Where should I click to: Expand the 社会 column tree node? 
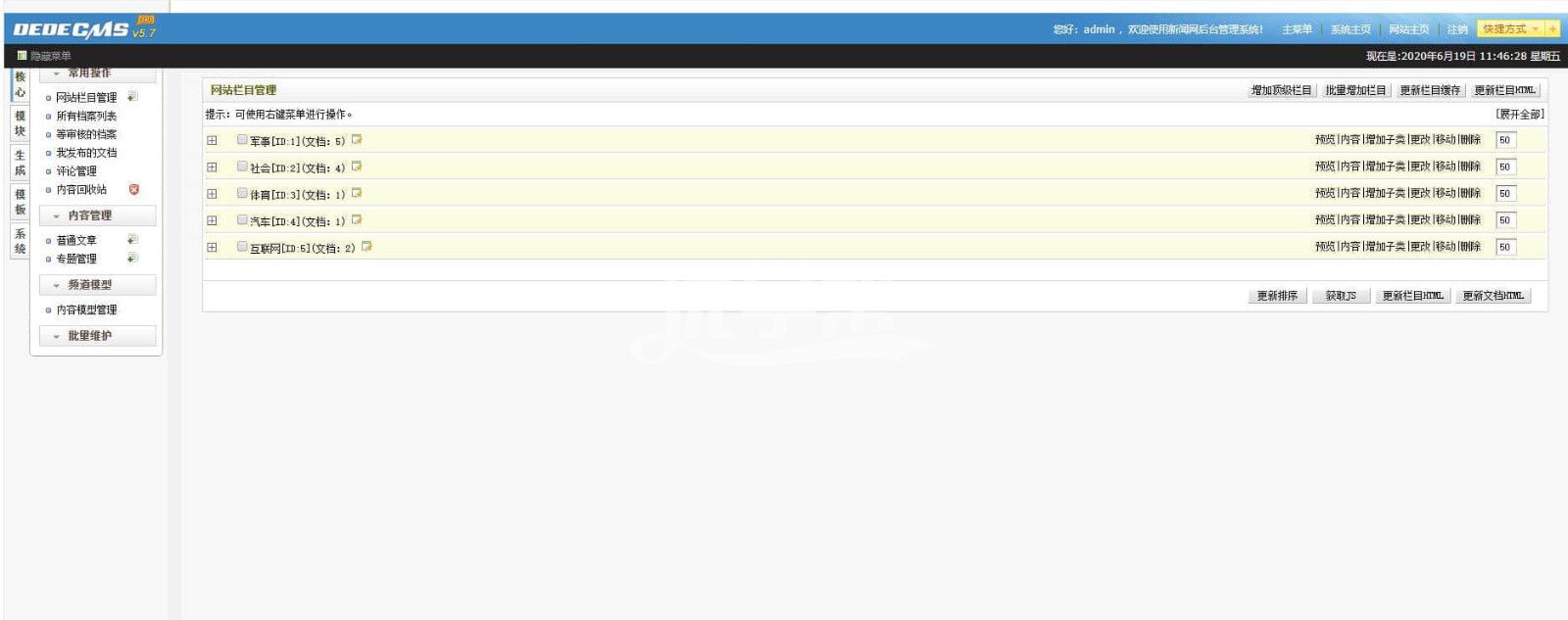(212, 167)
